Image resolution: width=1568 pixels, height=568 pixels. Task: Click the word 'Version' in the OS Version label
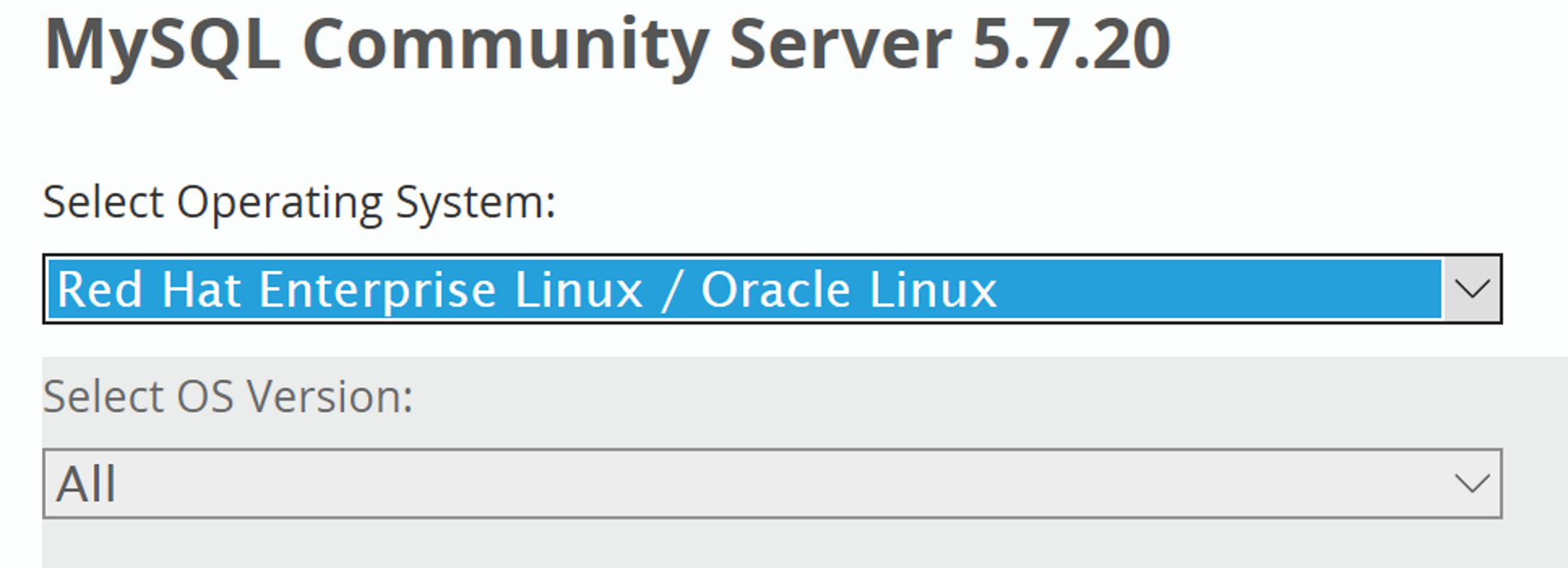coord(330,397)
